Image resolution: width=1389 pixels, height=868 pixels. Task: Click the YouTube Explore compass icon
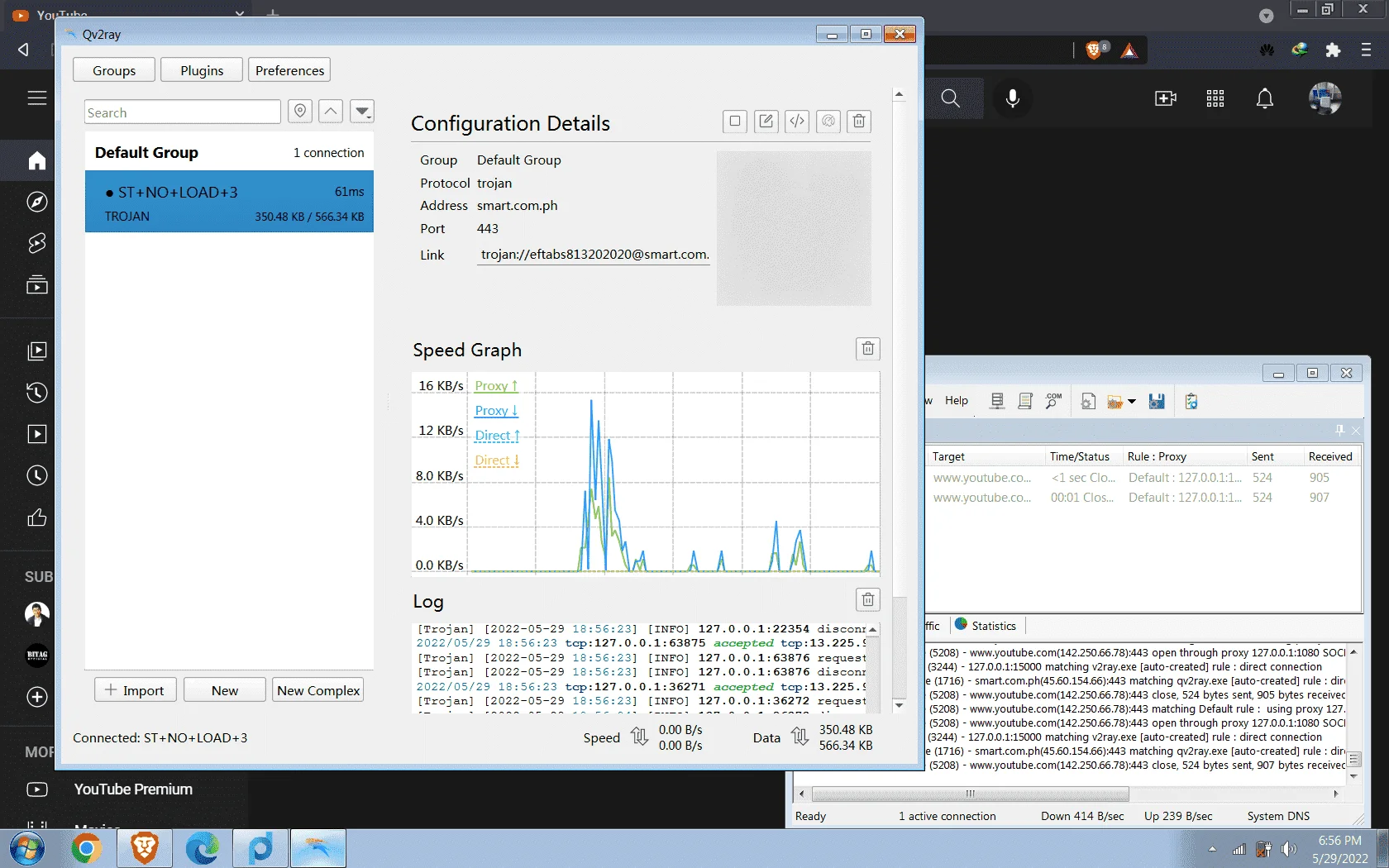point(37,202)
